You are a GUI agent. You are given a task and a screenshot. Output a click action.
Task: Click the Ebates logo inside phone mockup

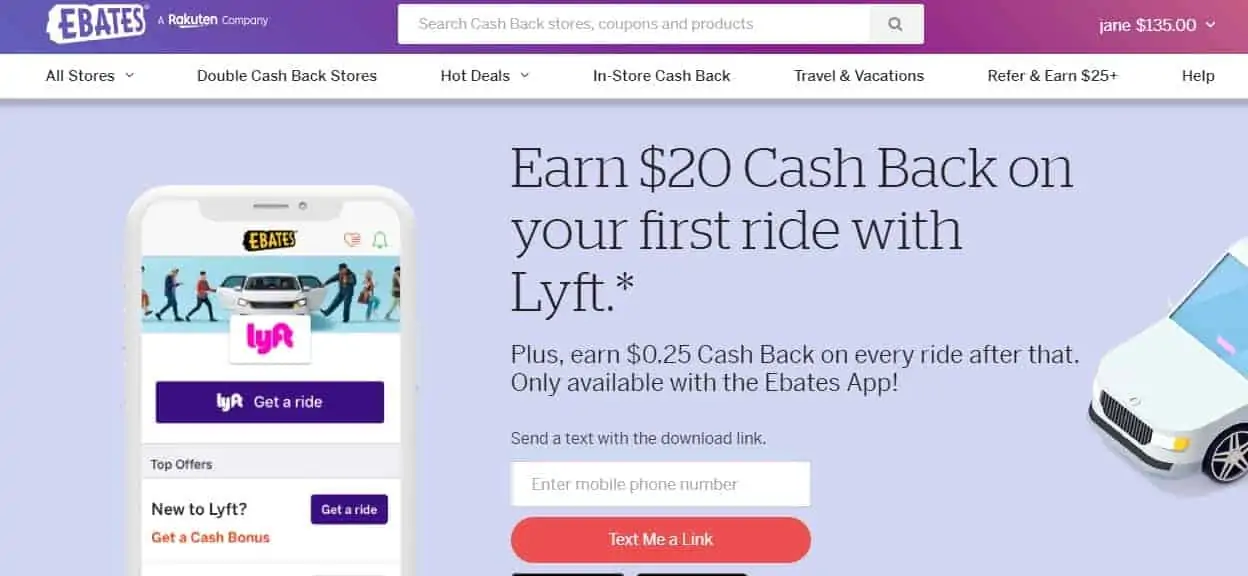tap(271, 240)
